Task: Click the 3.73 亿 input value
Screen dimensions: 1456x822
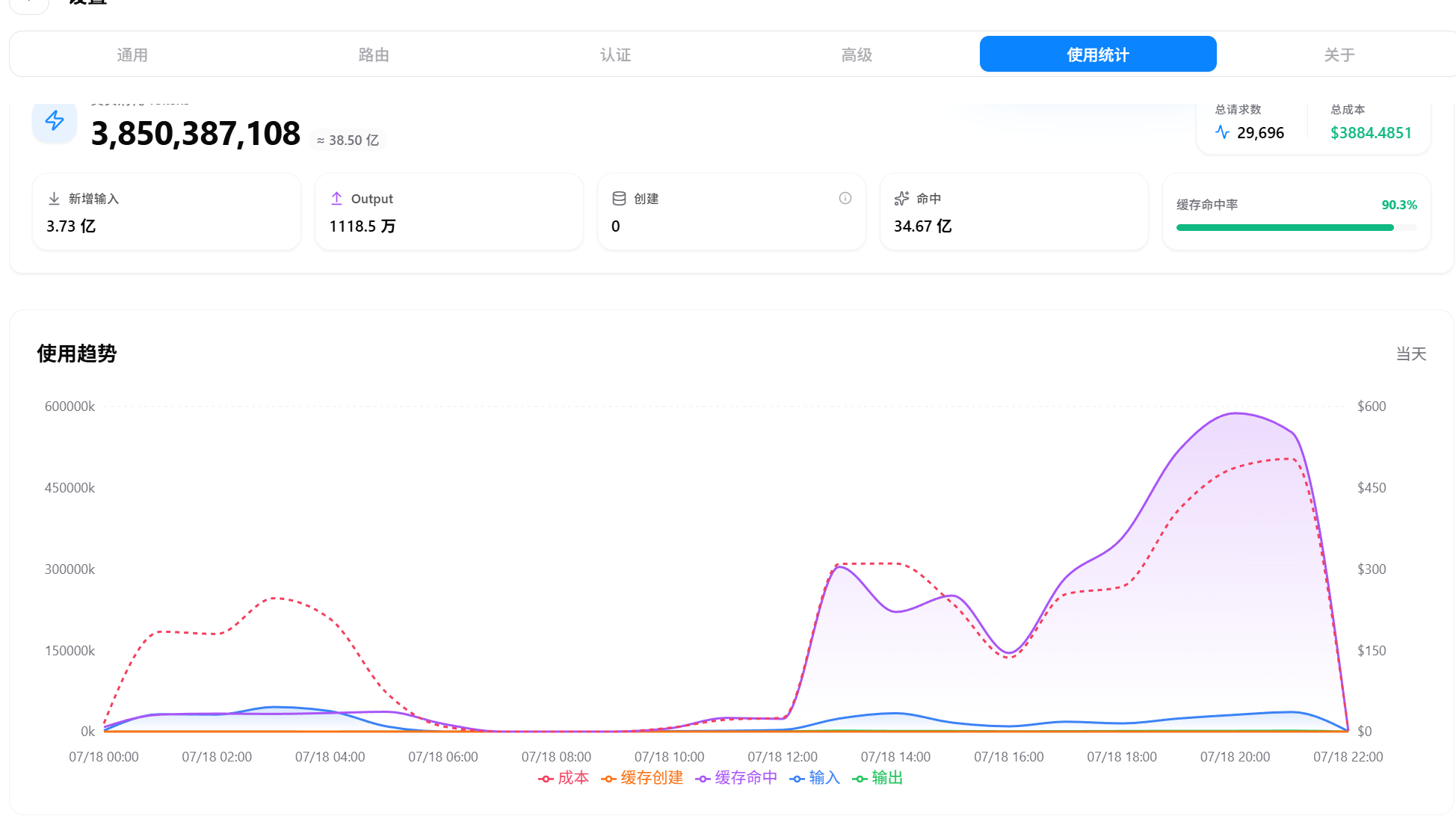Action: [x=71, y=226]
